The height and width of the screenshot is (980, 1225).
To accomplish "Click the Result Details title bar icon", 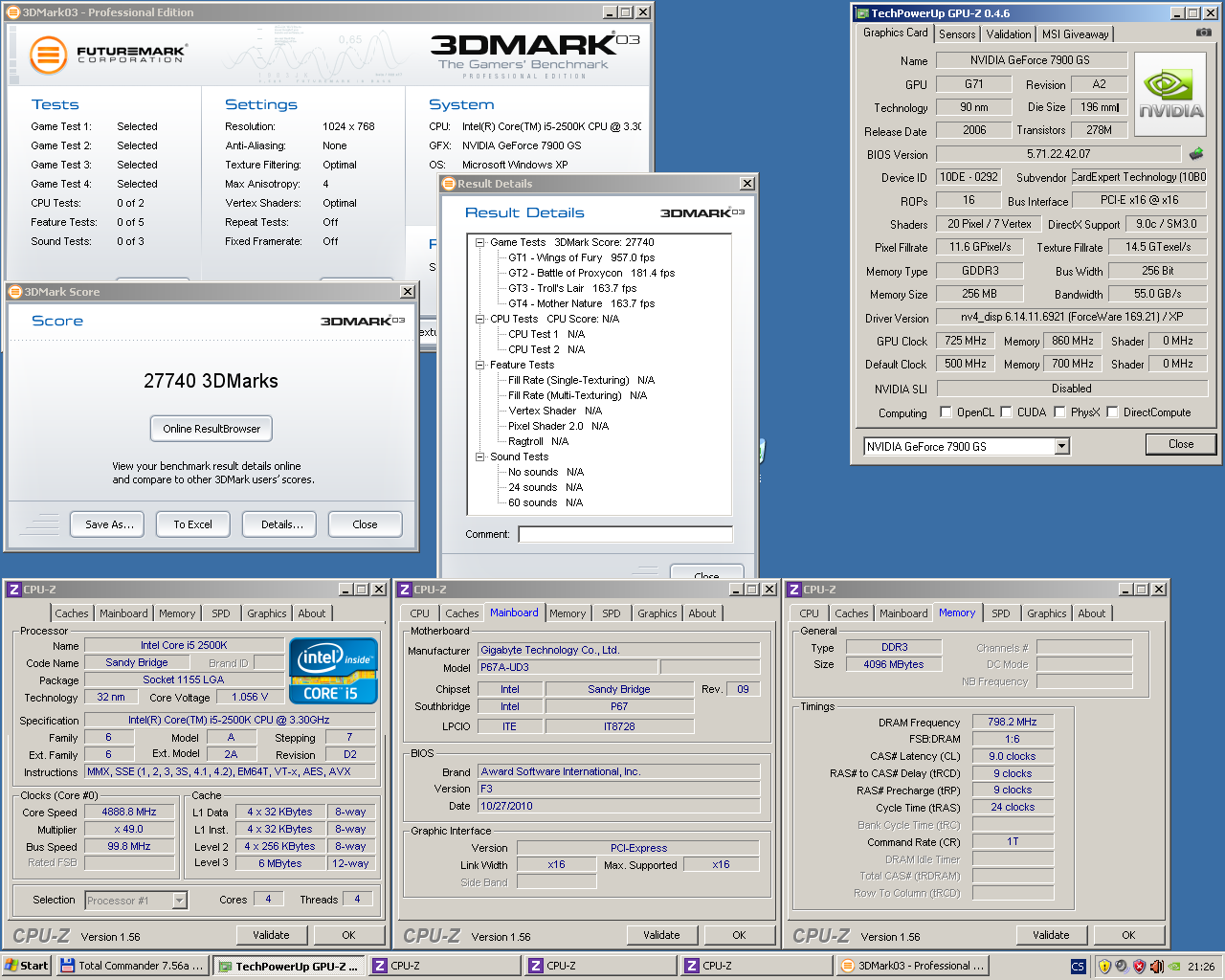I will click(449, 184).
